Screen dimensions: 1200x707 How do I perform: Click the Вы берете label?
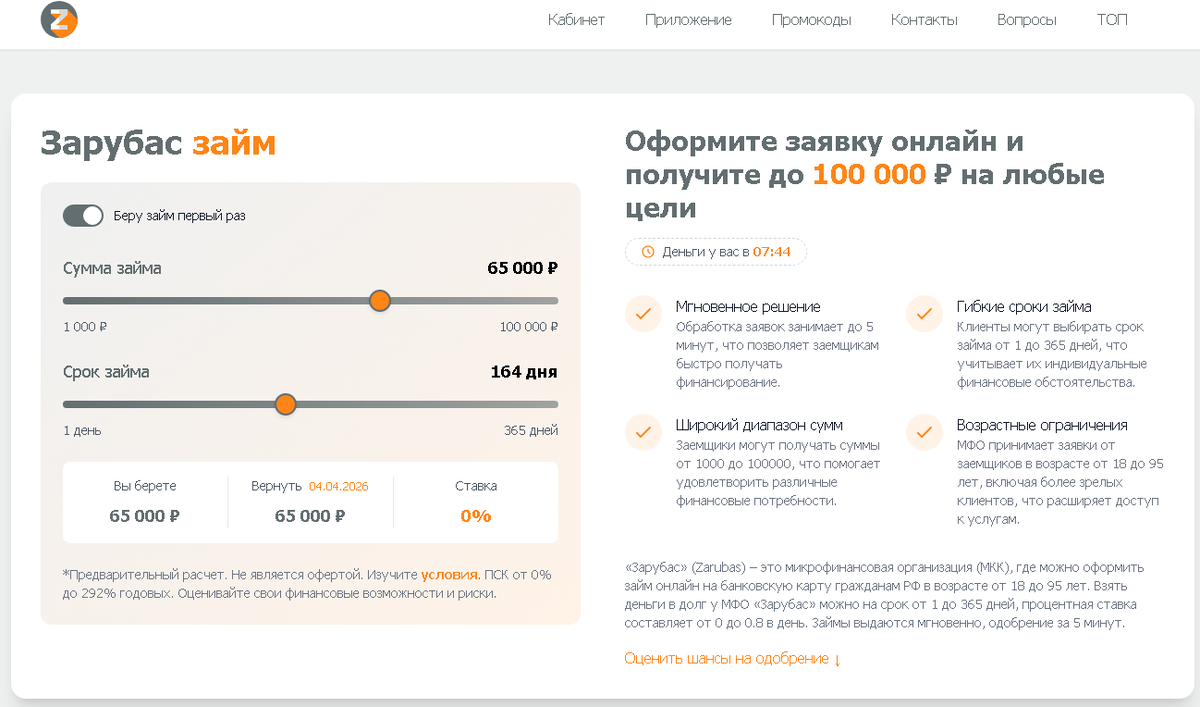coord(145,486)
